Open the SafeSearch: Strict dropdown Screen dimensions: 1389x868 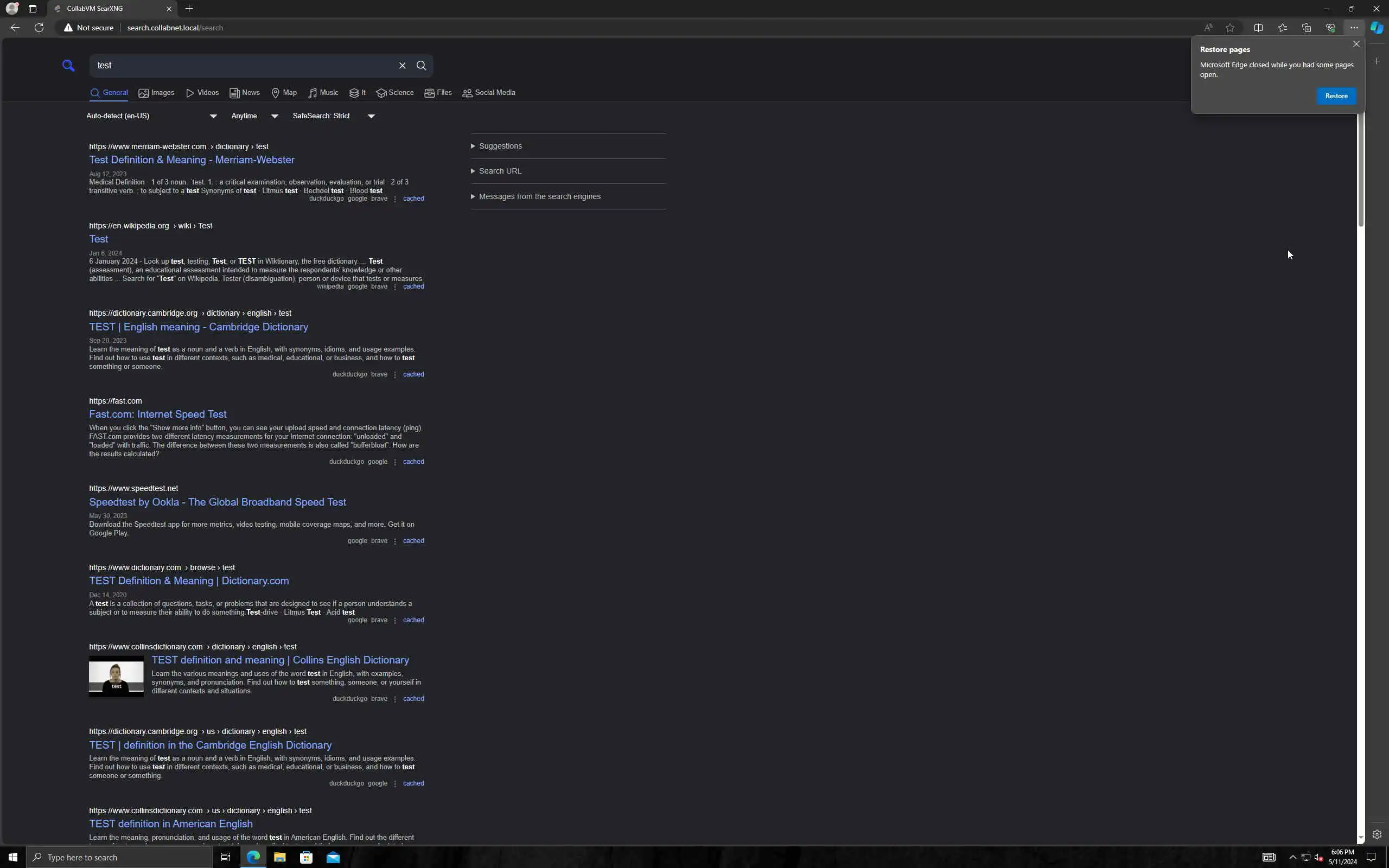click(x=334, y=116)
